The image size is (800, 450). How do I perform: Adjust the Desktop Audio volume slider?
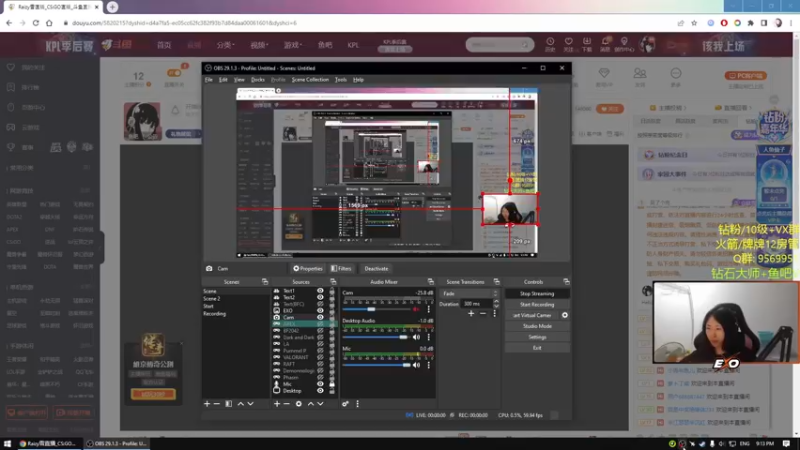pos(377,337)
